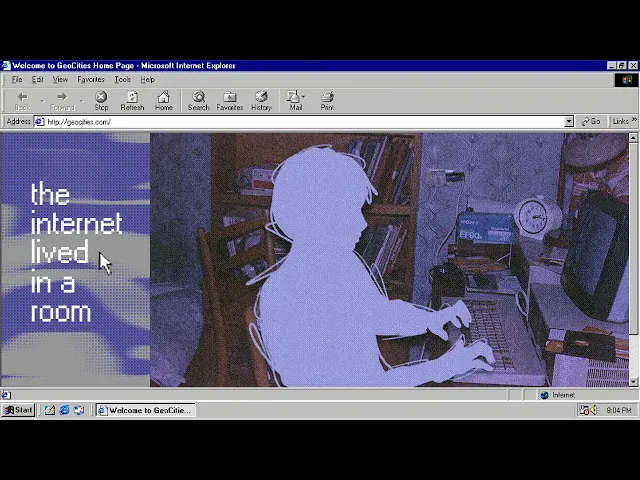This screenshot has width=640, height=480.
Task: Click the Links toolbar label
Action: click(620, 122)
